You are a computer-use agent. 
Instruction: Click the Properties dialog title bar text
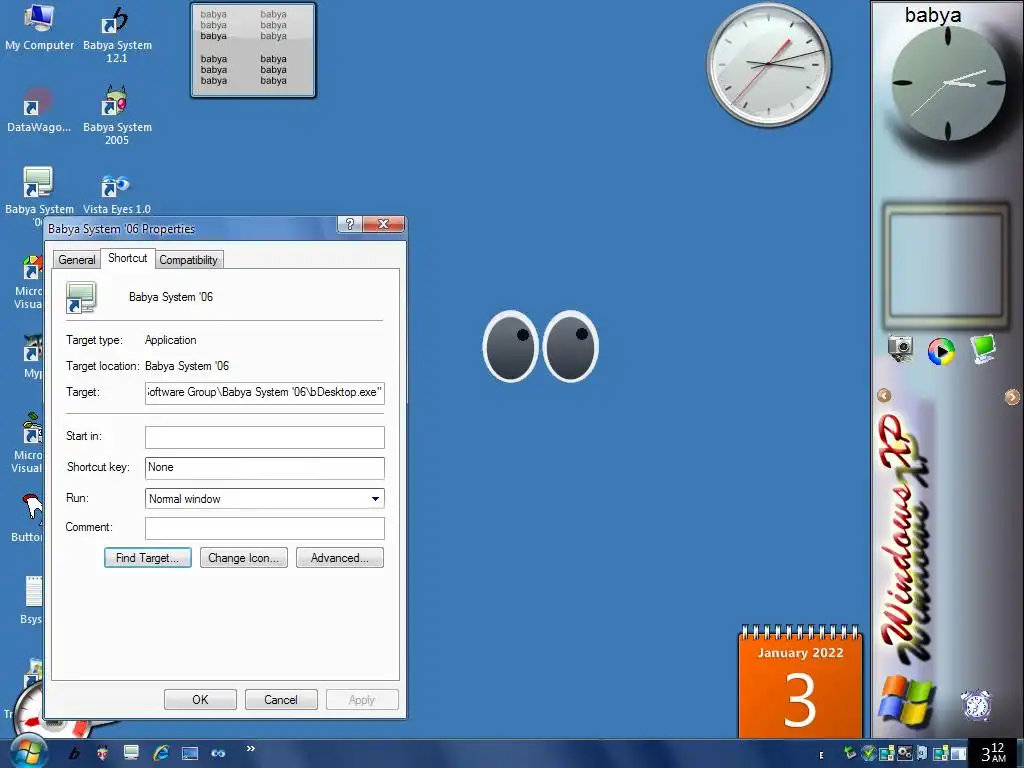(121, 229)
